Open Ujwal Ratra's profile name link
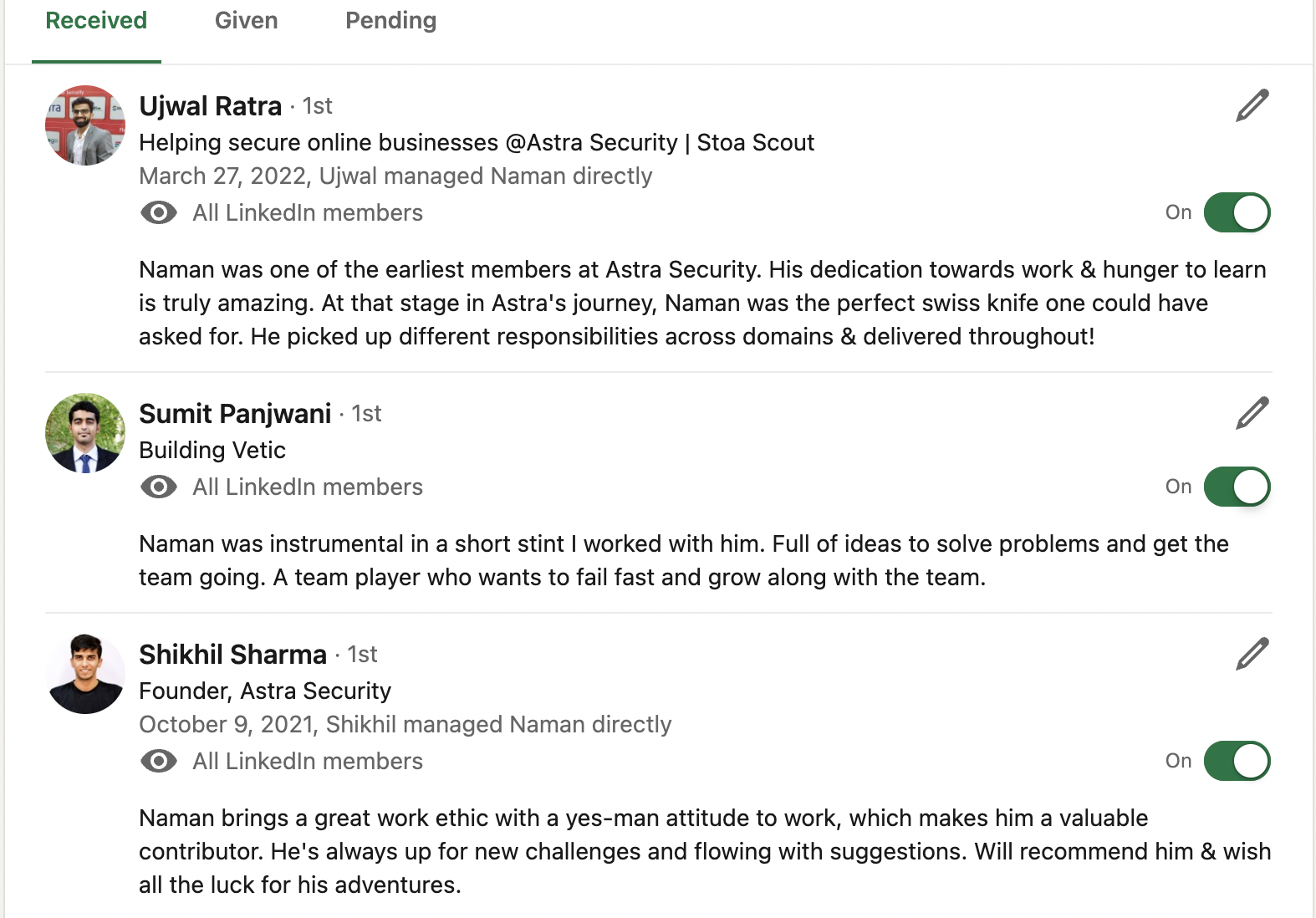The image size is (1316, 918). (210, 106)
